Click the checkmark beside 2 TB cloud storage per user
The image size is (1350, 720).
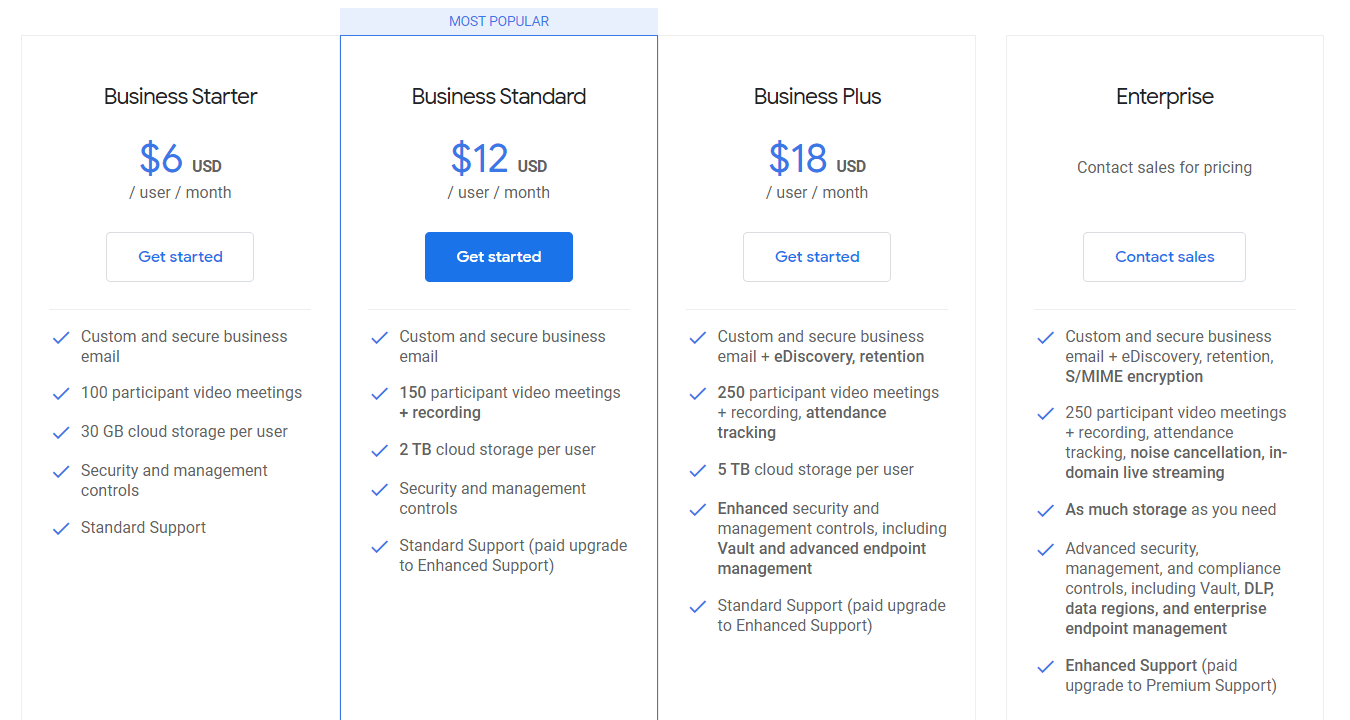point(379,451)
